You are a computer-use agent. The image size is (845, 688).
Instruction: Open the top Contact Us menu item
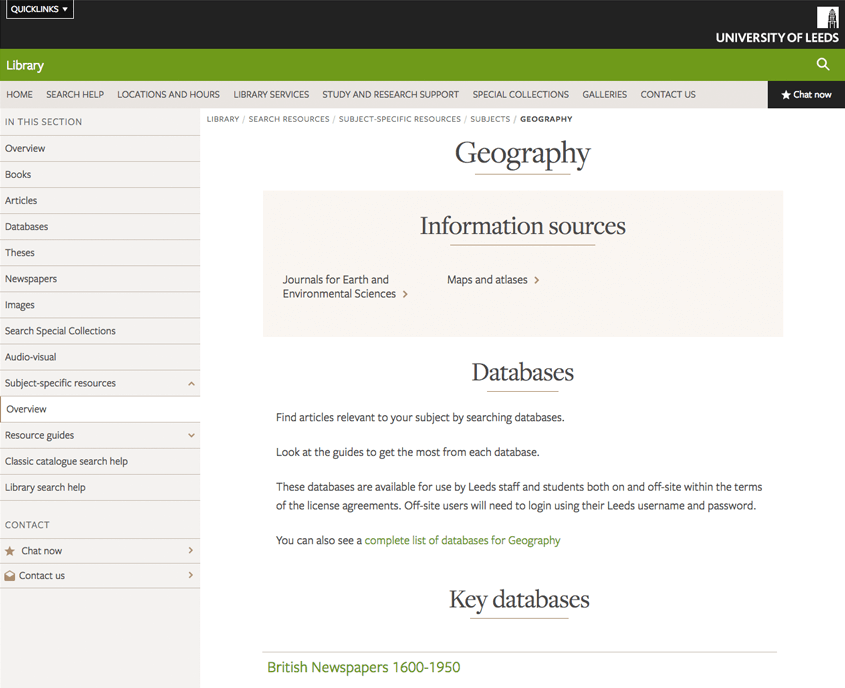[668, 94]
